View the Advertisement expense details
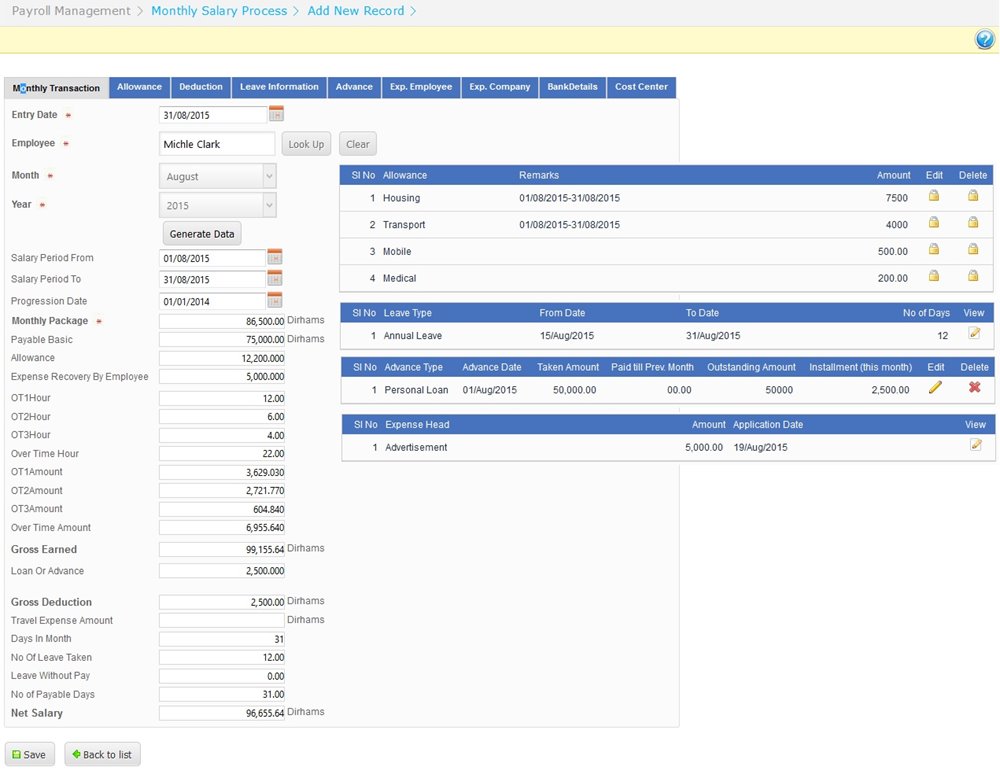1000x778 pixels. tap(976, 444)
